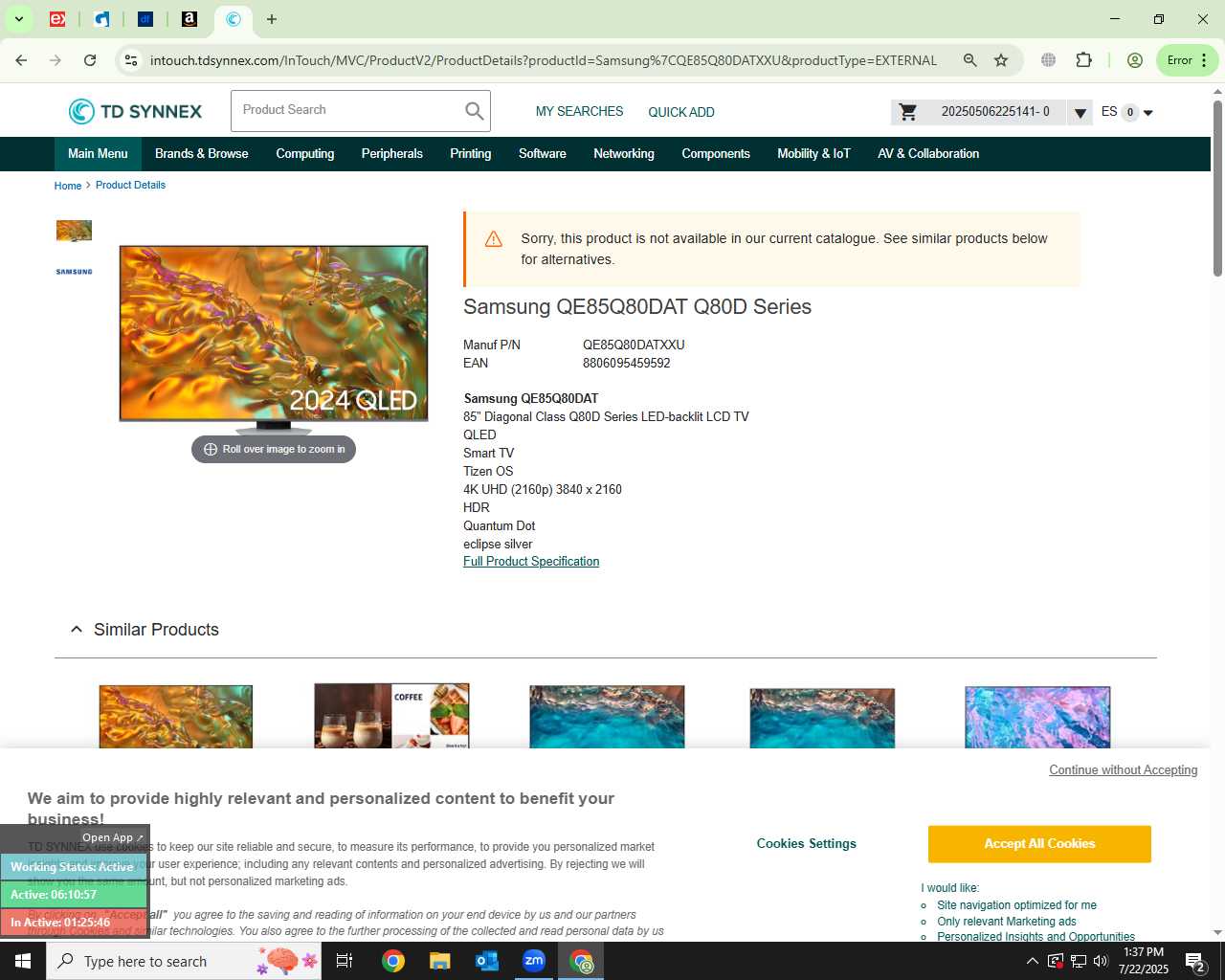Open AV & Collaboration menu
This screenshot has height=980, width=1225.
pos(928,154)
